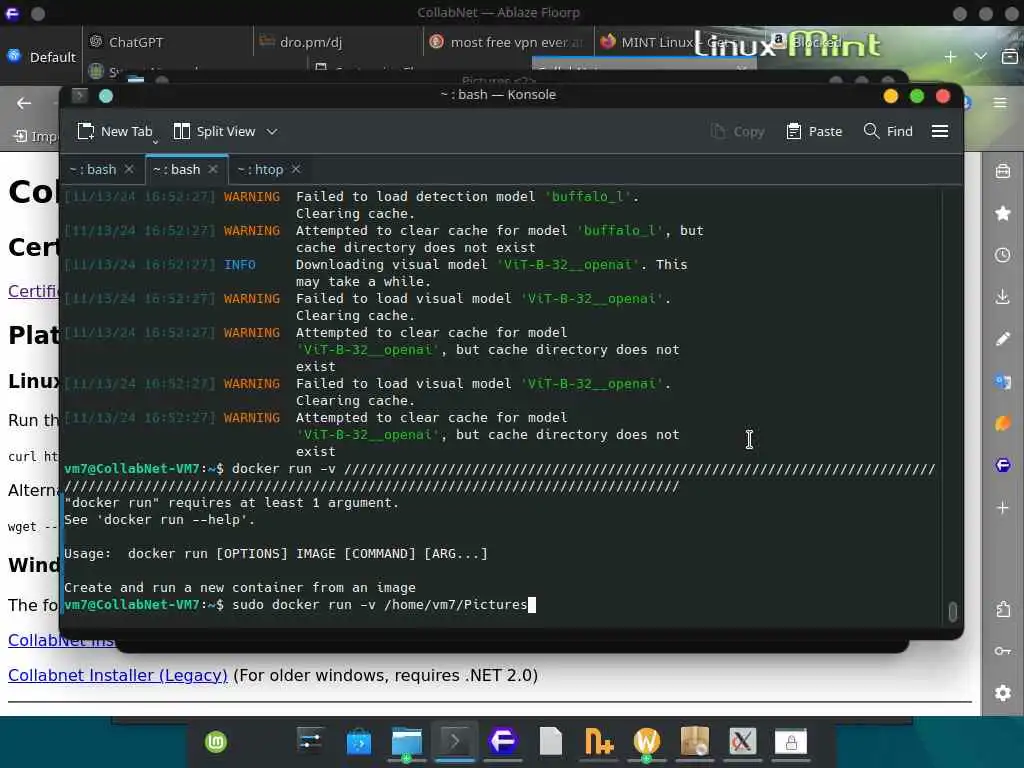
Task: Launch system settings from the taskbar
Action: (310, 741)
